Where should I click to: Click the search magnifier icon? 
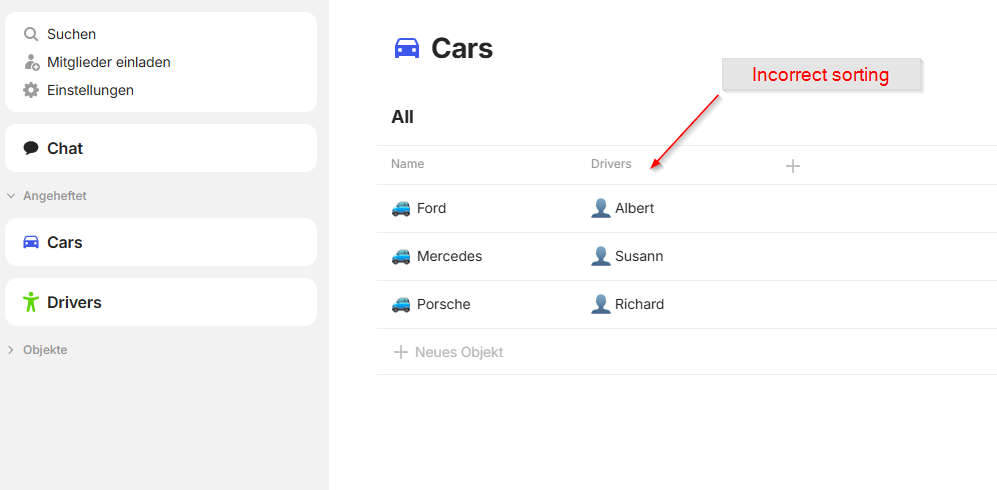(31, 34)
